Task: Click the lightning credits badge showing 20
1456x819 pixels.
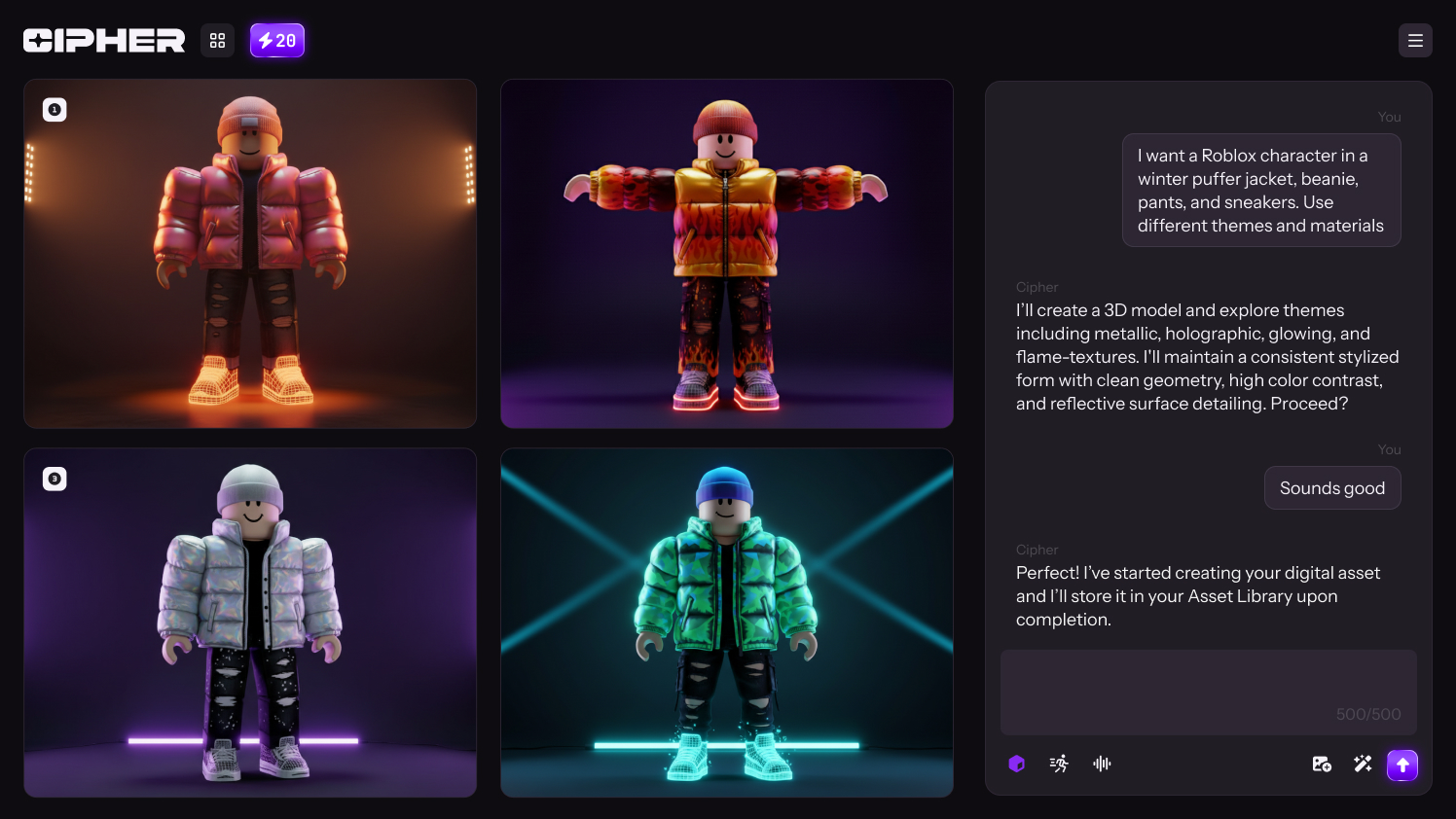Action: tap(277, 41)
